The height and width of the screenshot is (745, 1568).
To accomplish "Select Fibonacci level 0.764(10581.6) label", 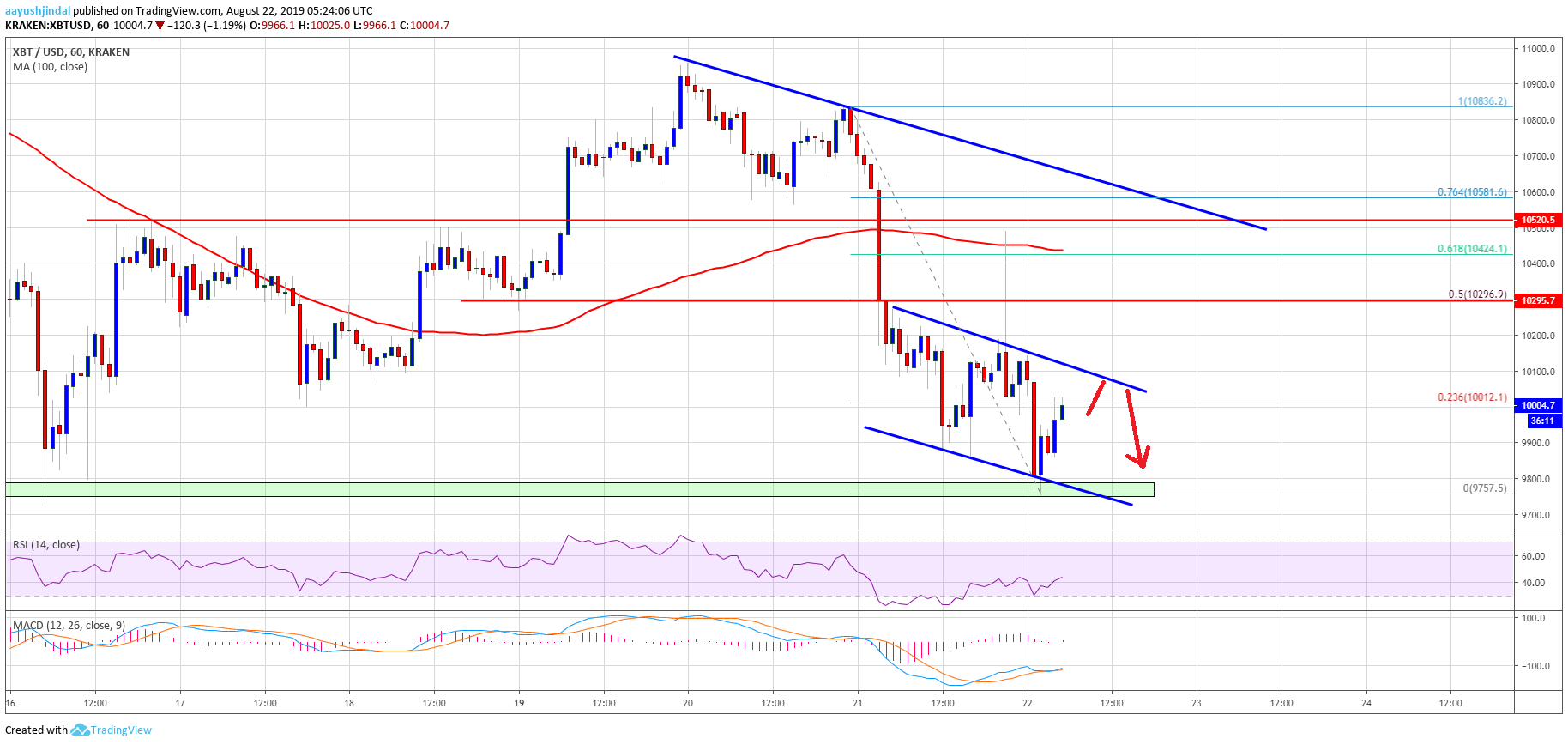I will (1472, 192).
